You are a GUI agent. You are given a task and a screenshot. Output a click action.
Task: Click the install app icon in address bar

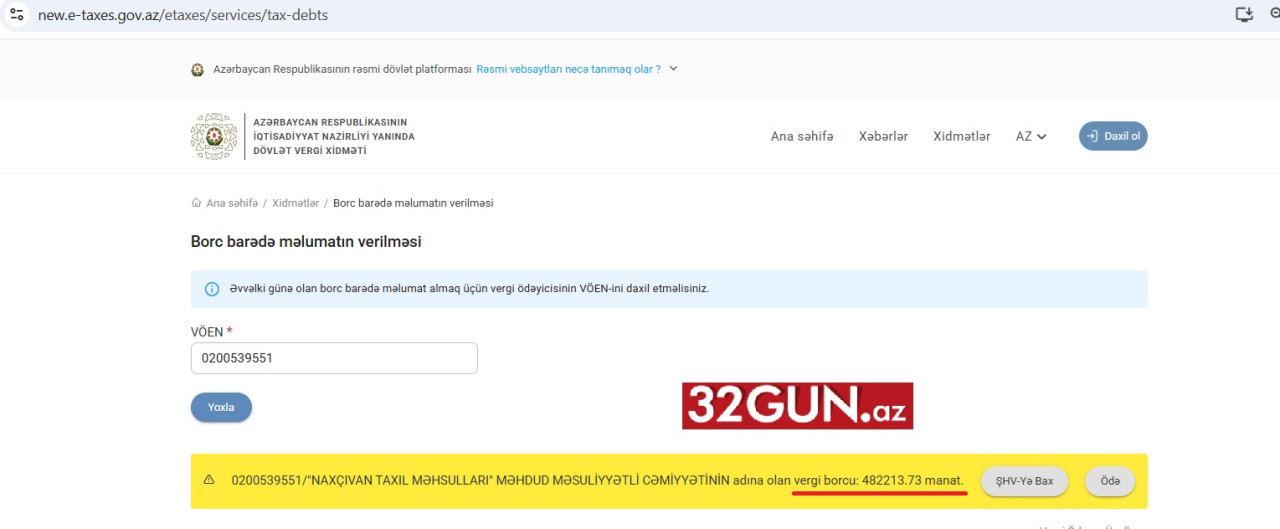(1244, 15)
